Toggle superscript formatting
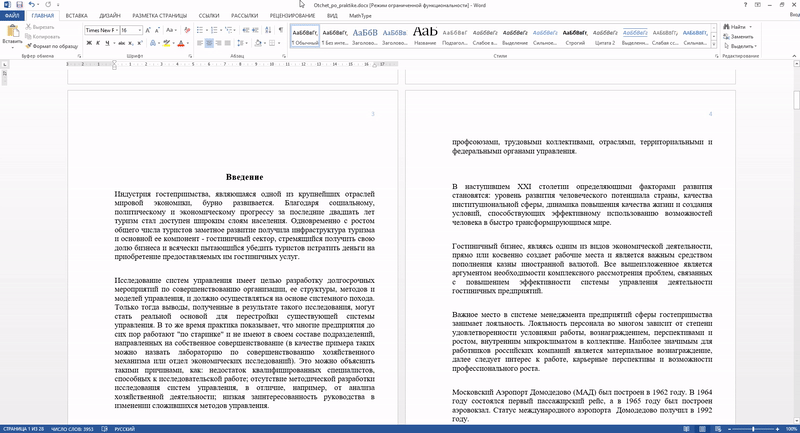 pos(140,43)
